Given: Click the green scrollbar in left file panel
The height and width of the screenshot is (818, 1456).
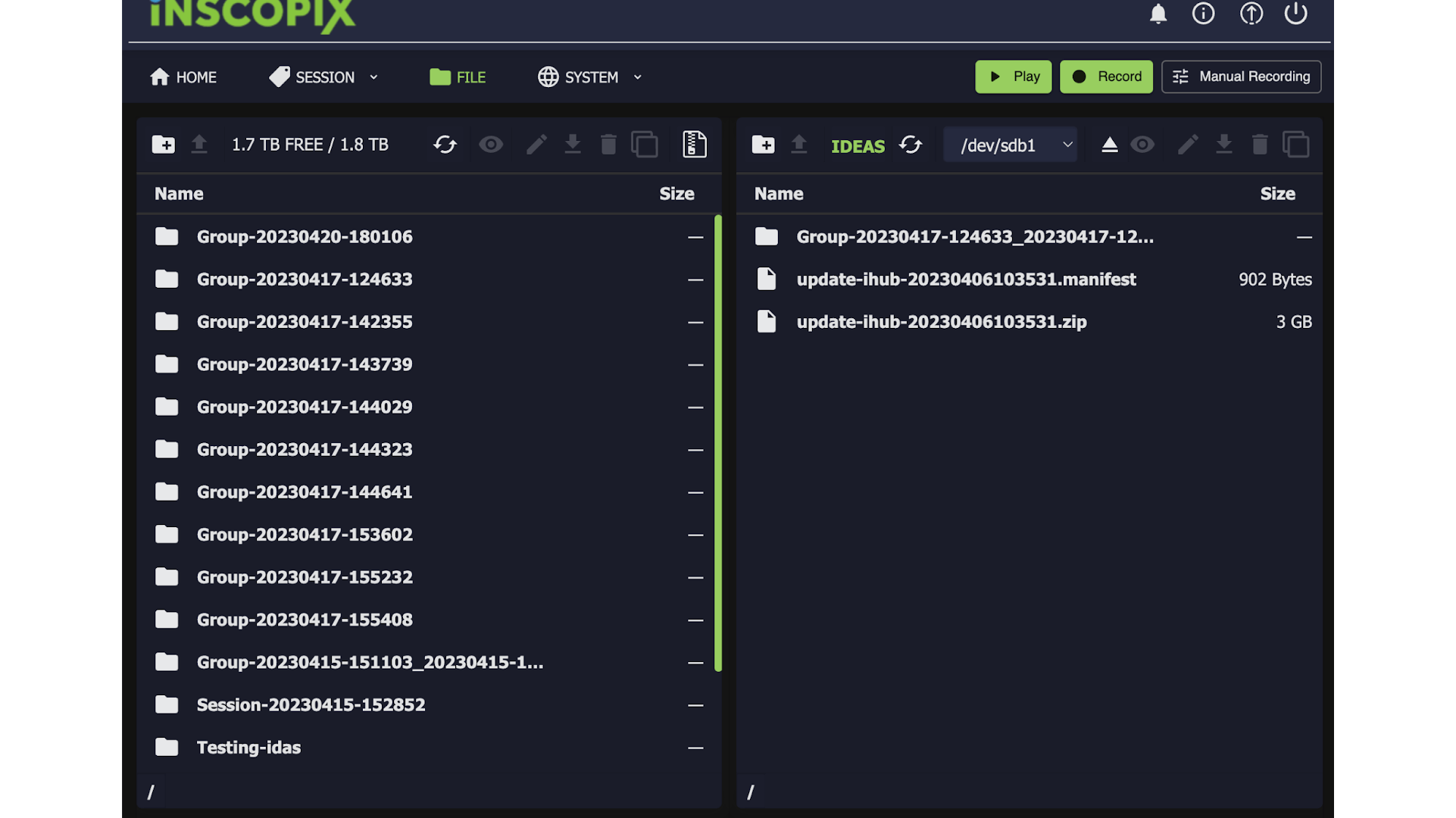Looking at the screenshot, I should [x=718, y=443].
